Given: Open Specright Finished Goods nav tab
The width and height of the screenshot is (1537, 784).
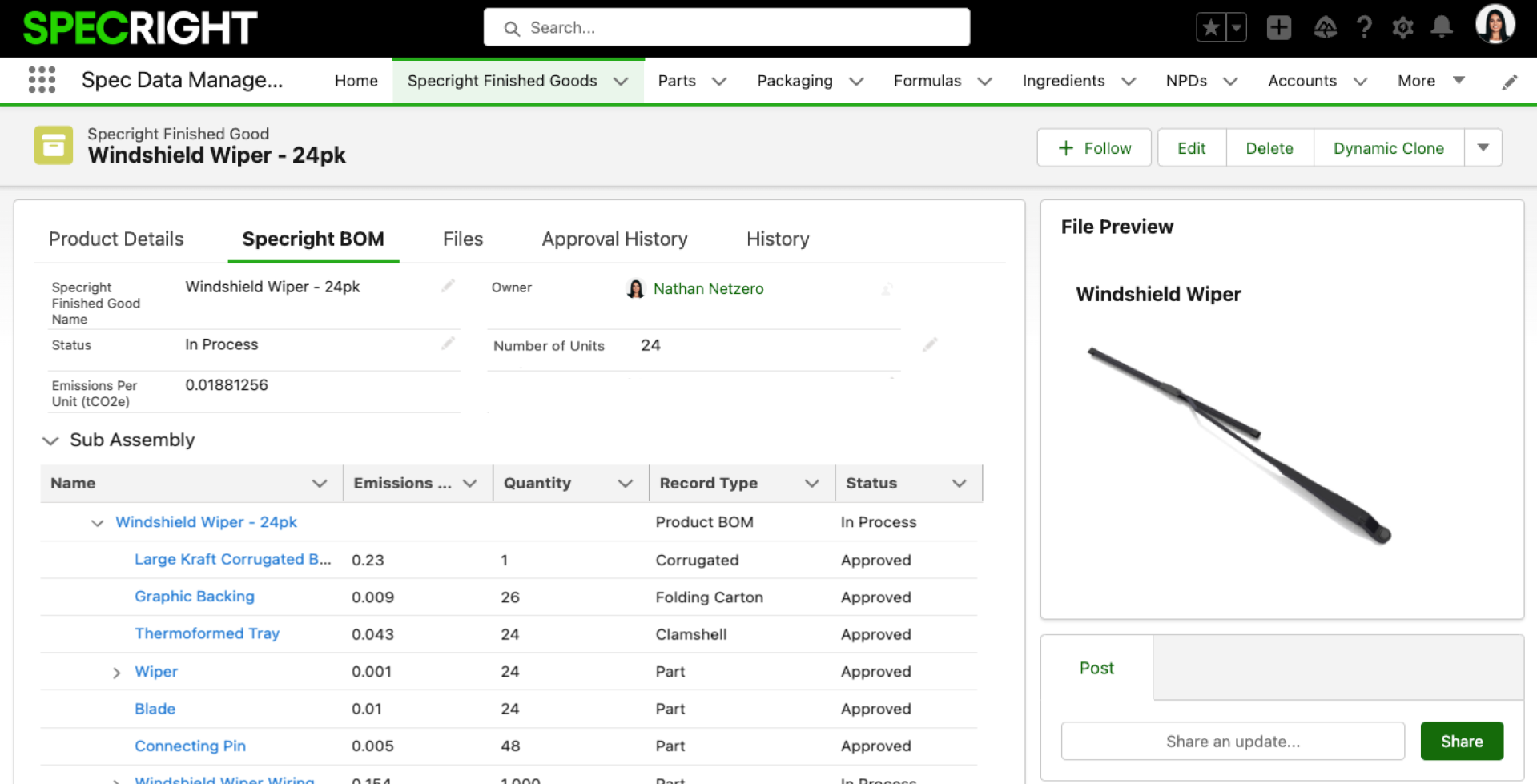Looking at the screenshot, I should [502, 81].
